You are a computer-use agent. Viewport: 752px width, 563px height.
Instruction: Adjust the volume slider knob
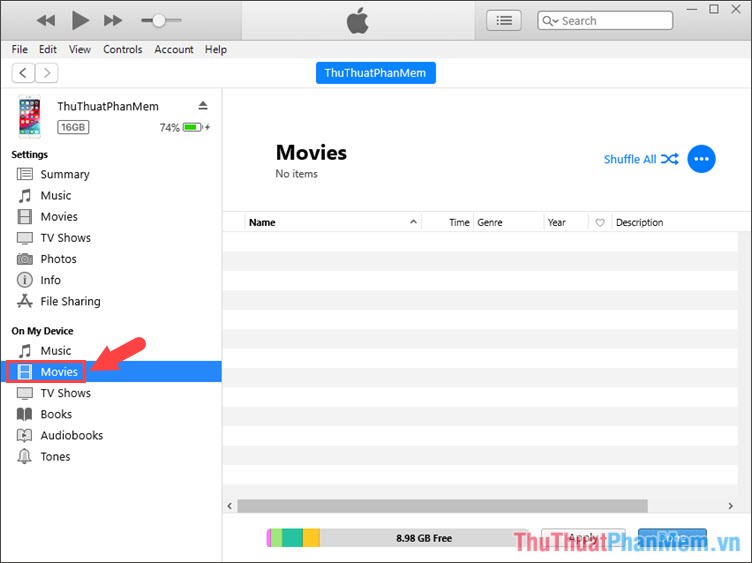159,21
